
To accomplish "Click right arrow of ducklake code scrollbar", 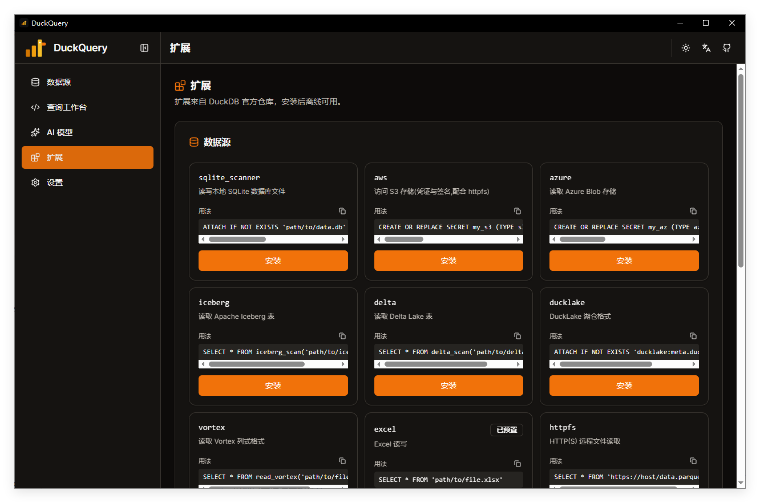I will tap(694, 364).
